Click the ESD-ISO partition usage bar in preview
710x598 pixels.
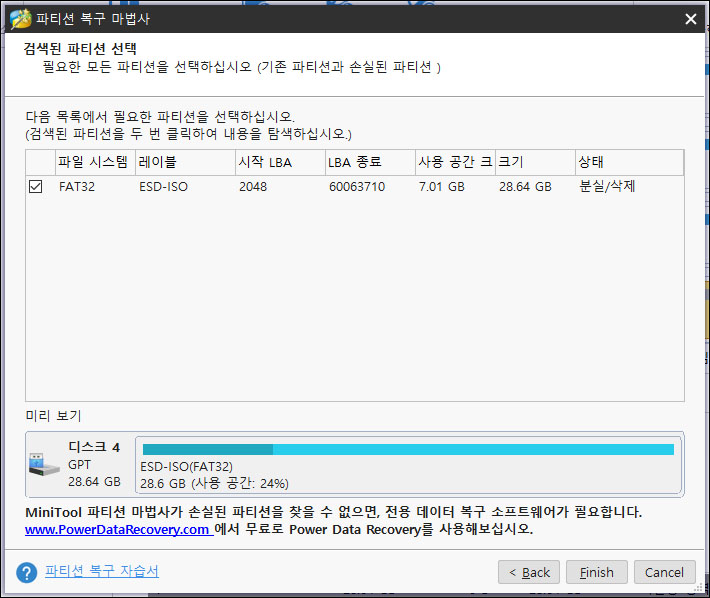(408, 449)
